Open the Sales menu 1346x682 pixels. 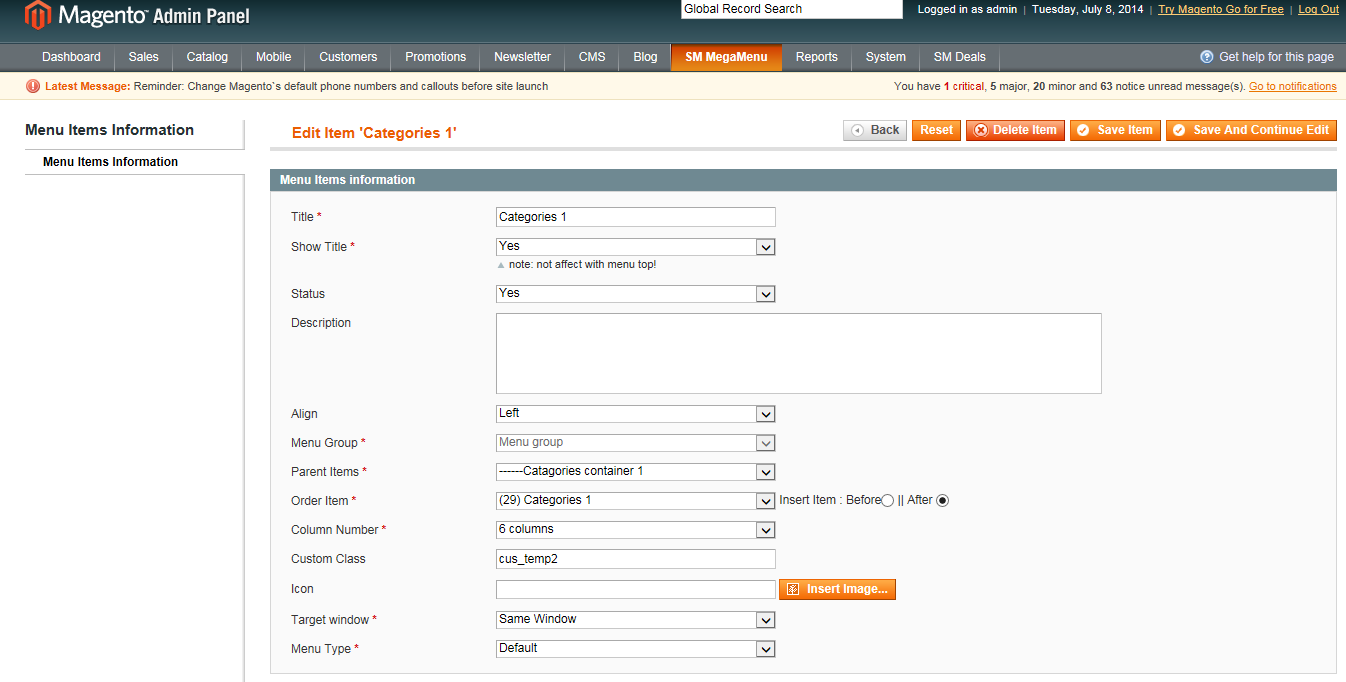click(x=144, y=57)
